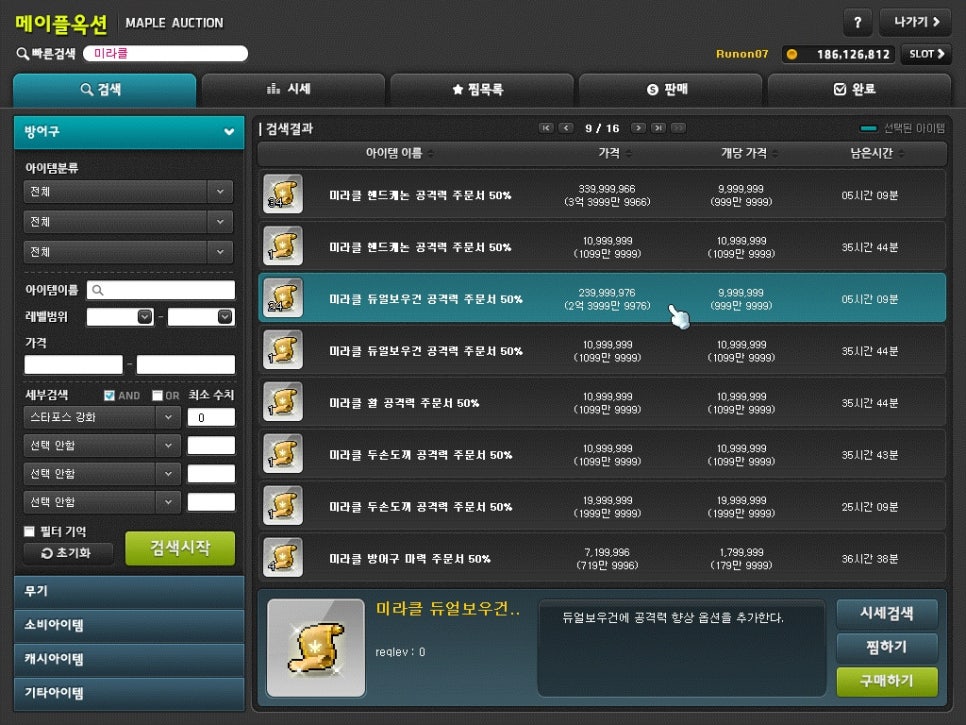
Task: Expand the 기타아이템 category
Action: [129, 693]
